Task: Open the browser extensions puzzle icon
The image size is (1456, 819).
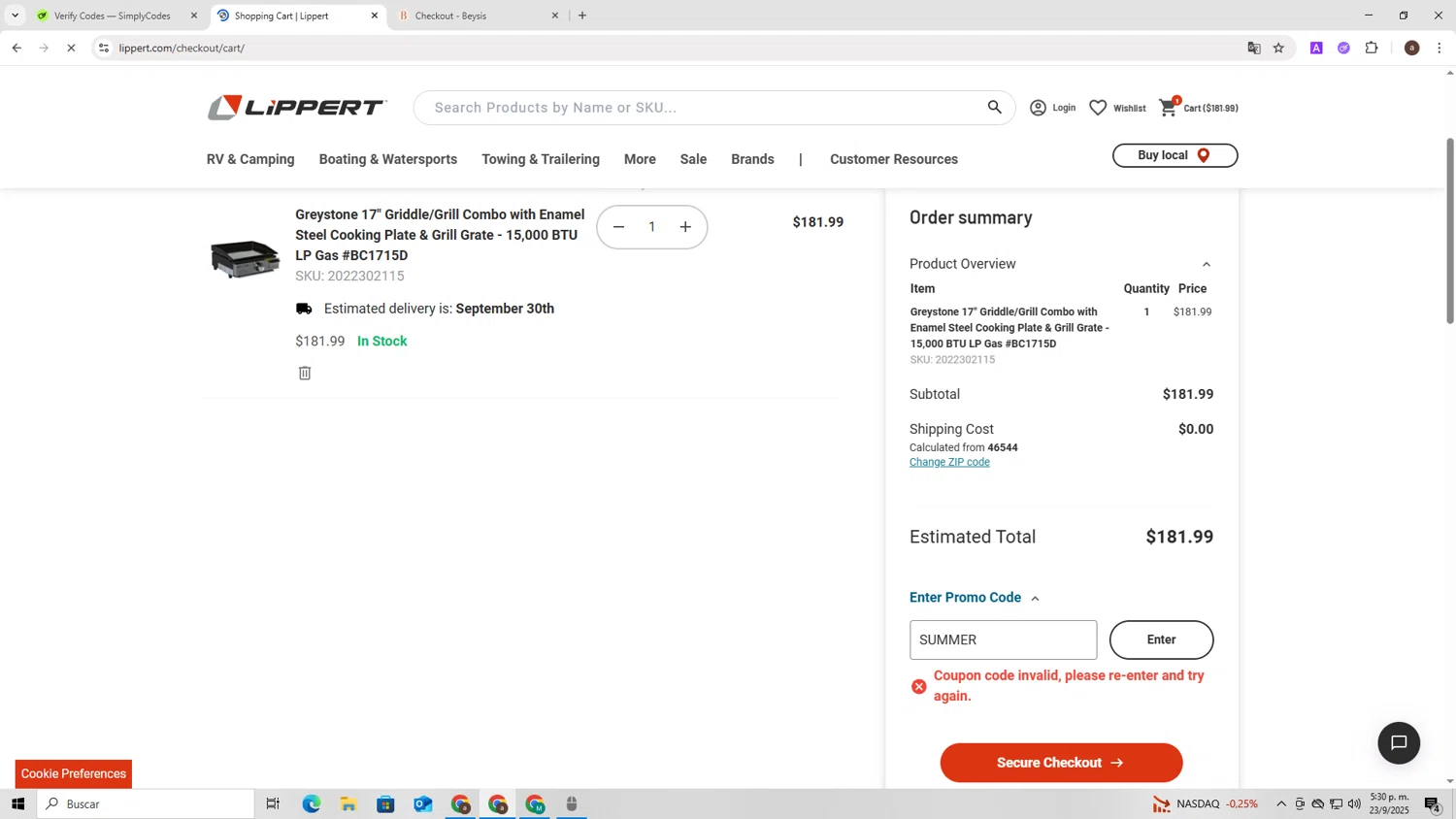Action: [x=1372, y=48]
